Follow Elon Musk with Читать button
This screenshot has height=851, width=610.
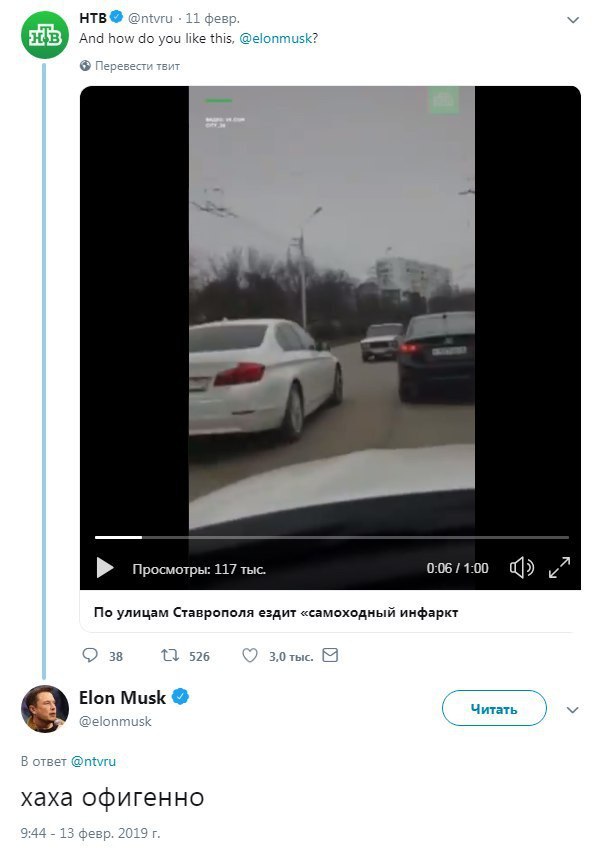pyautogui.click(x=494, y=709)
